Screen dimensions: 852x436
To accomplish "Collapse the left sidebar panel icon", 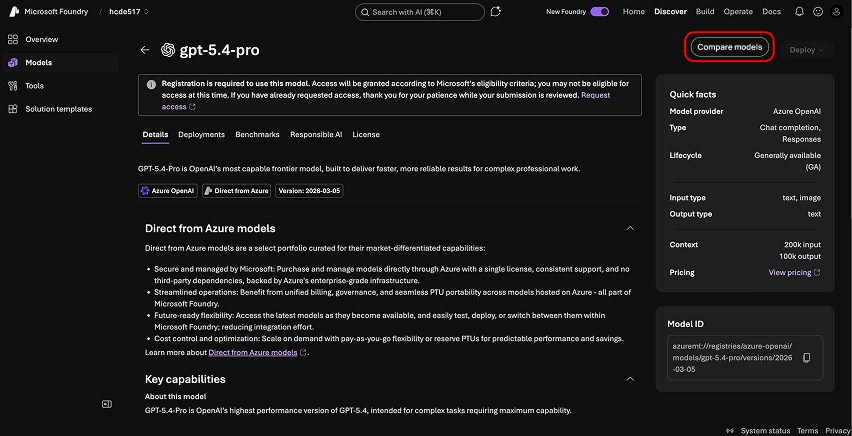I will 107,404.
